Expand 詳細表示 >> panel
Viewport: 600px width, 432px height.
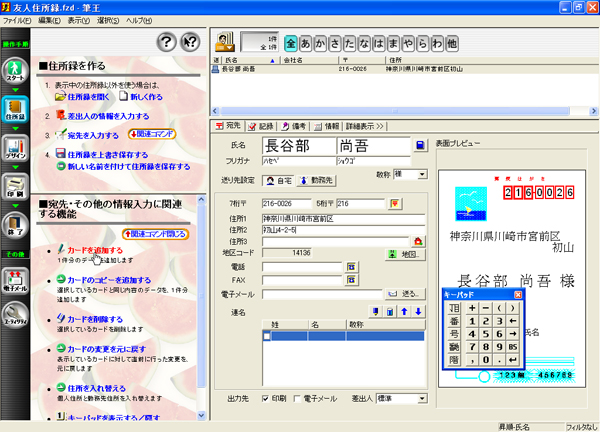366,126
